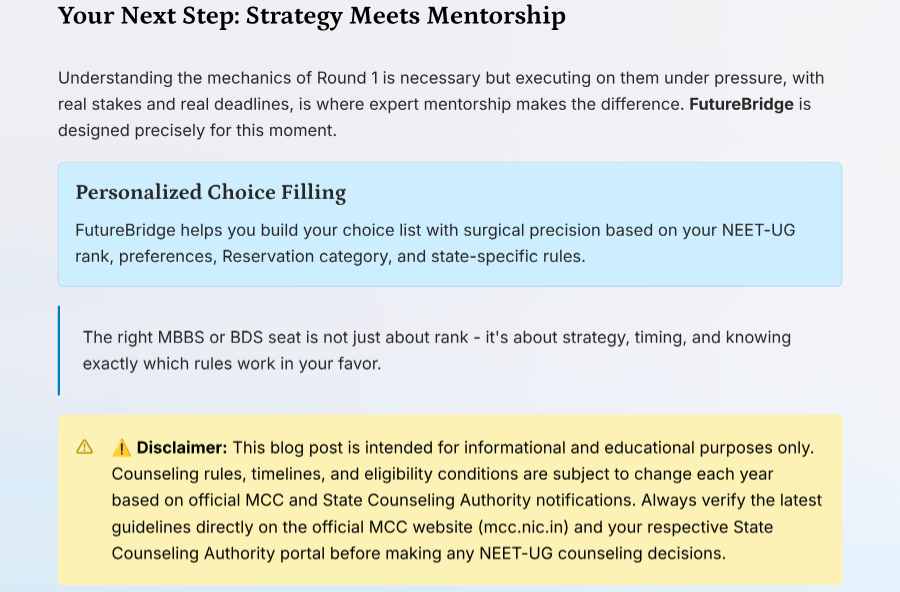The height and width of the screenshot is (592, 900).
Task: Click FutureBridge at start of blue callout
Action: point(125,230)
